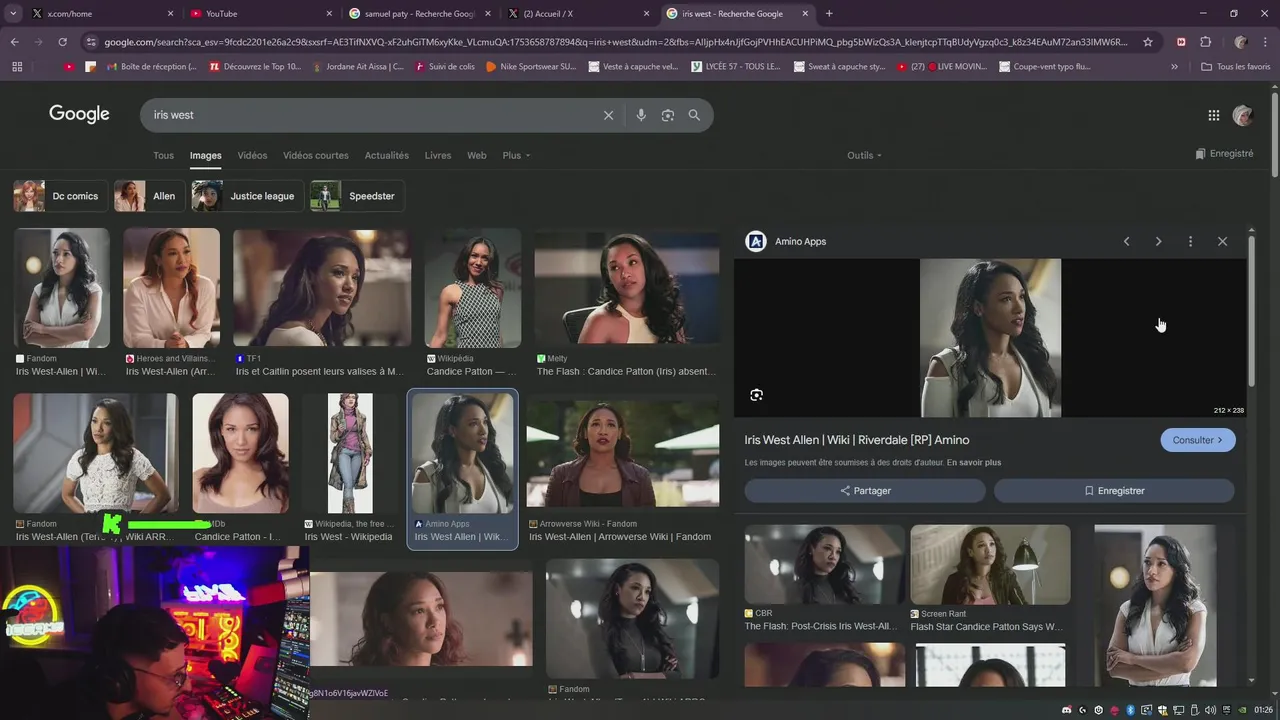
Task: Open the Google apps grid icon
Action: [x=1214, y=115]
